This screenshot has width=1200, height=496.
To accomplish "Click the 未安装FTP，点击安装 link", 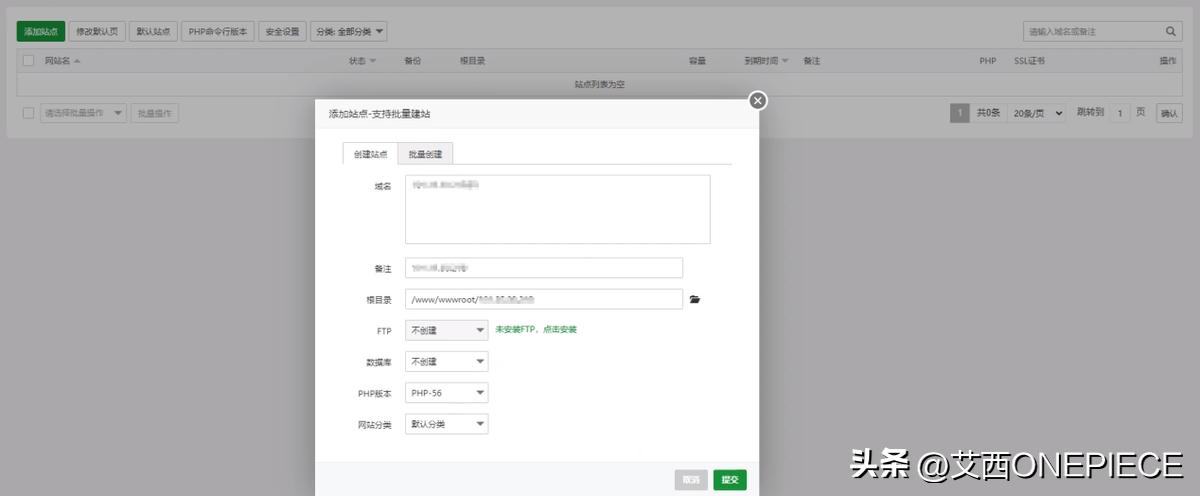I will (x=536, y=329).
